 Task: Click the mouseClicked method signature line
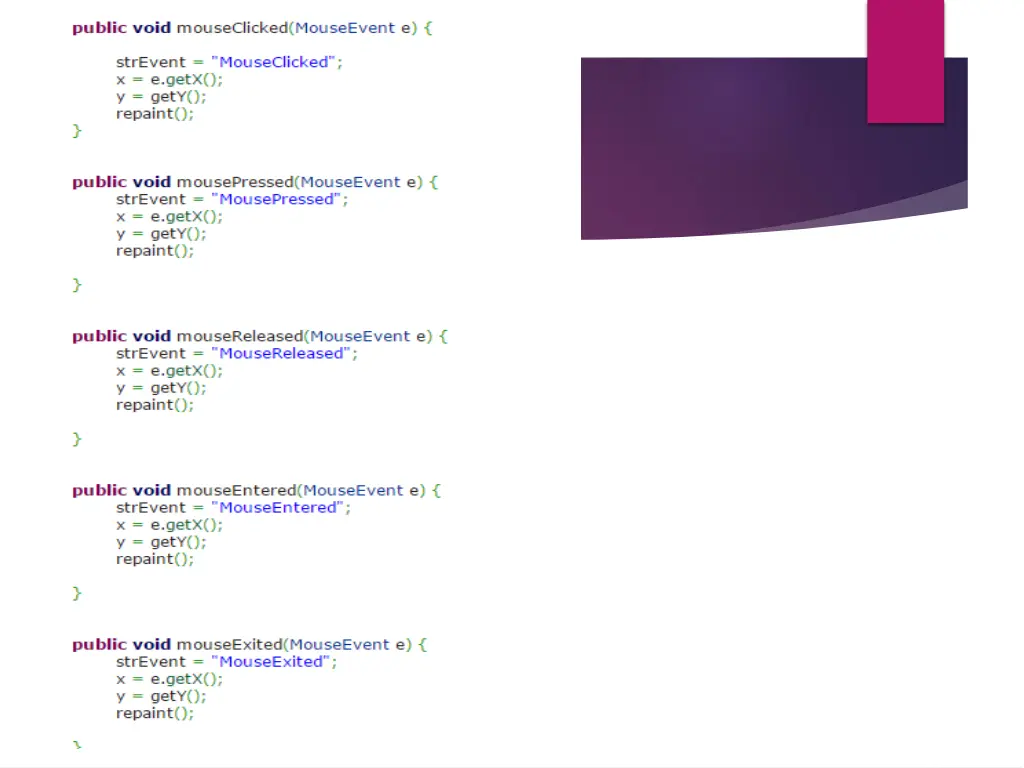point(252,28)
